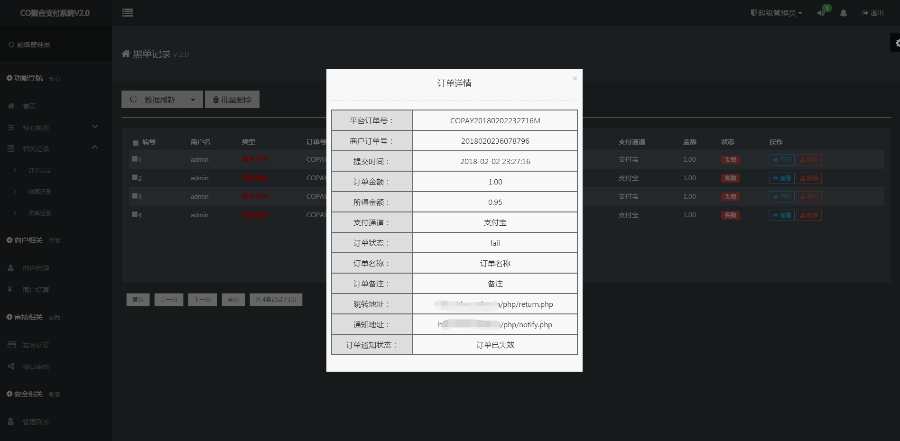Click the red 删除 delete button in row 4

tap(809, 215)
